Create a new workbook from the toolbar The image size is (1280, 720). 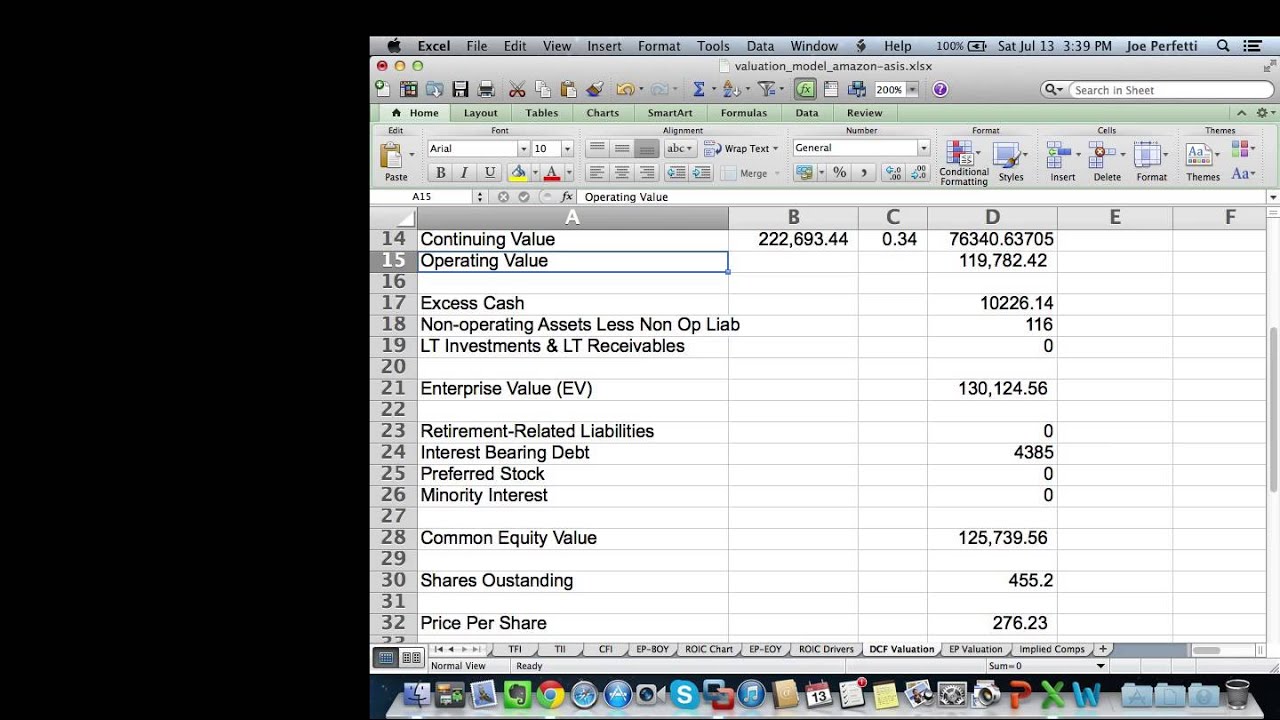pos(383,89)
